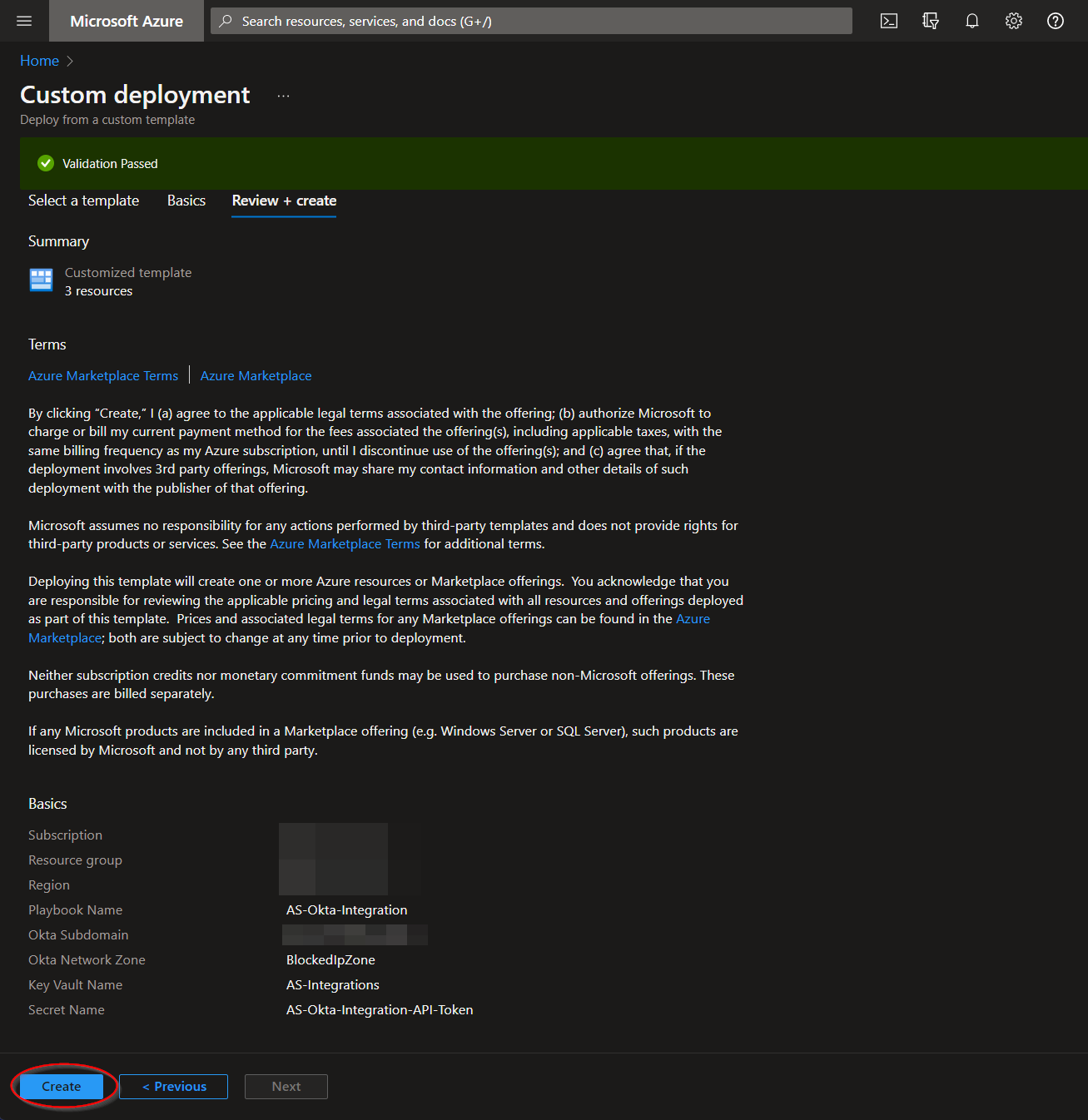Viewport: 1088px width, 1120px height.
Task: Open the Azure Marketplace Terms link under Terms
Action: tap(103, 376)
